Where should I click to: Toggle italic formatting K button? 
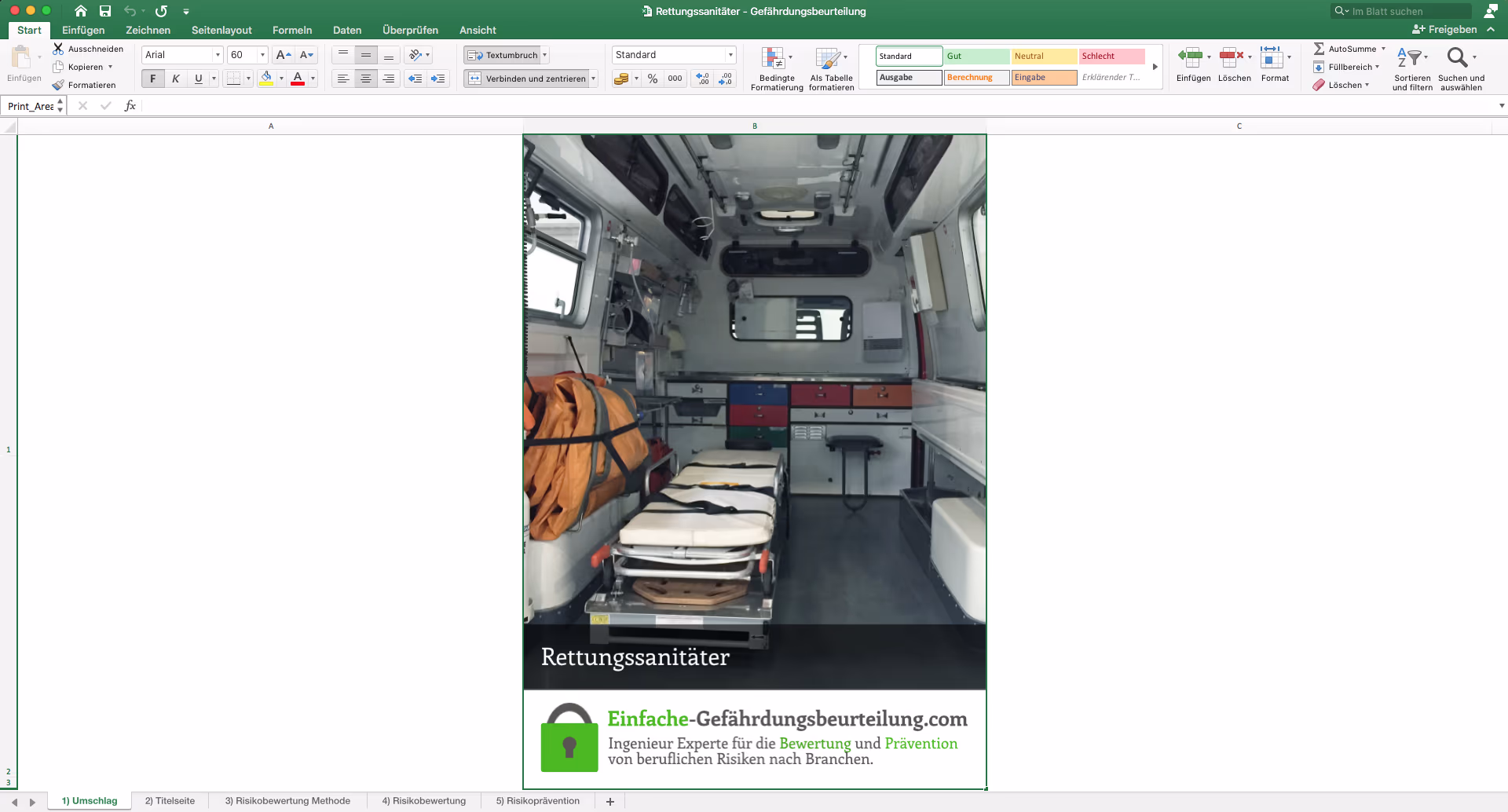pyautogui.click(x=175, y=79)
